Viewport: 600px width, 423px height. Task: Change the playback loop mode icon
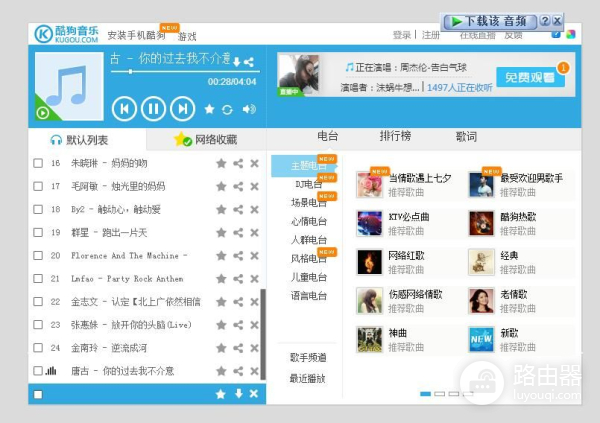[x=227, y=110]
